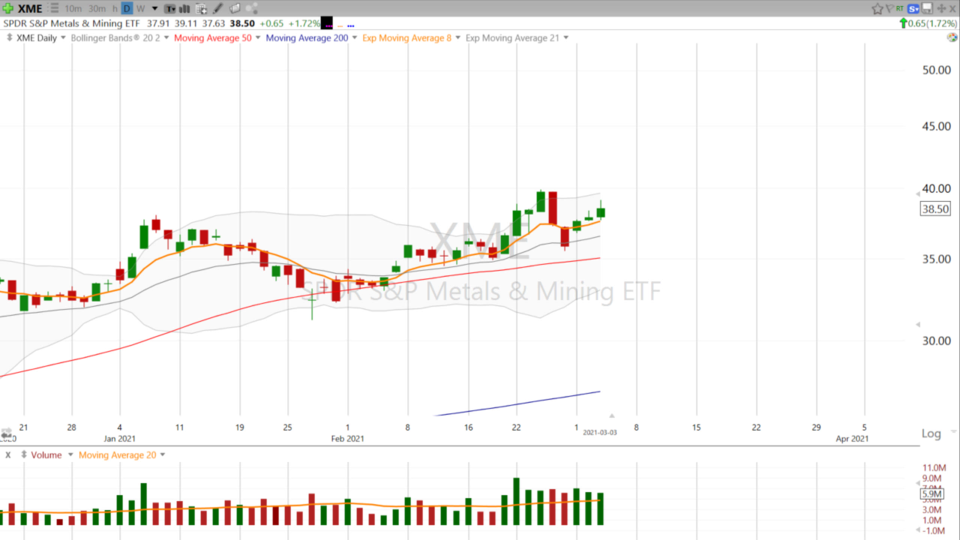Click the flag symbol icon
Viewport: 960px width, 540px height.
coord(890,9)
